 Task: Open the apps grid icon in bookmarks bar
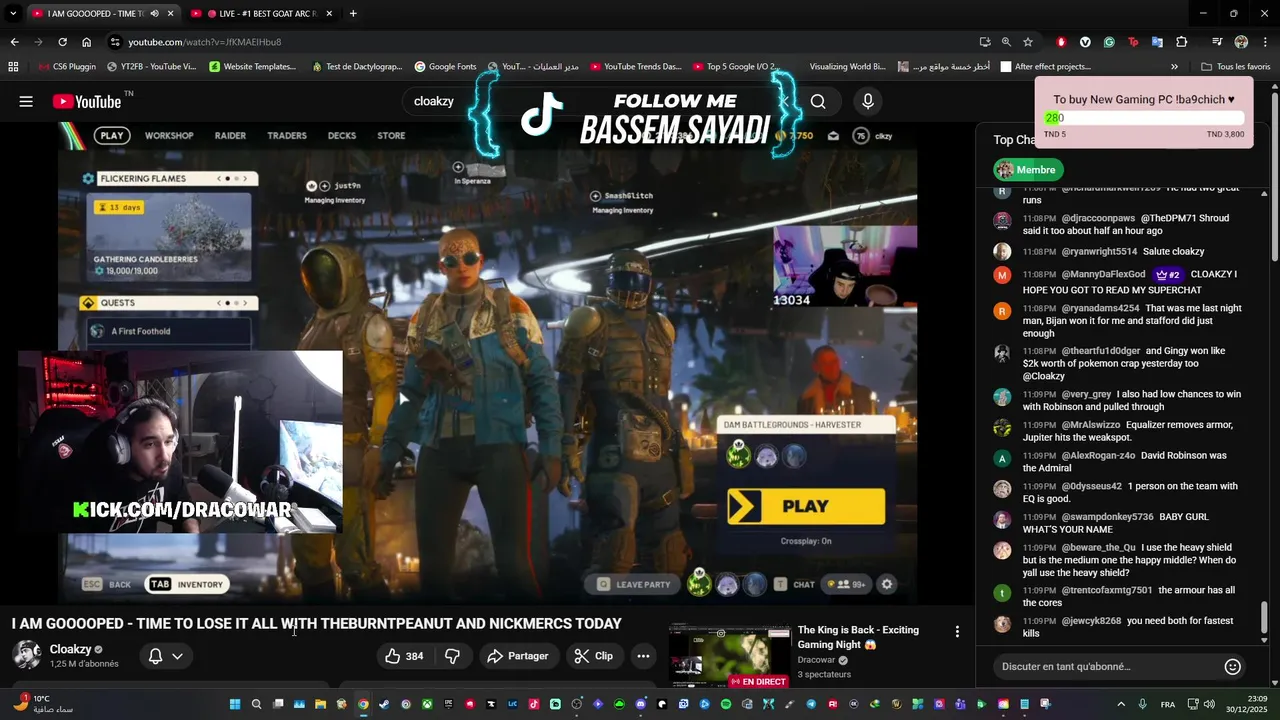point(13,67)
